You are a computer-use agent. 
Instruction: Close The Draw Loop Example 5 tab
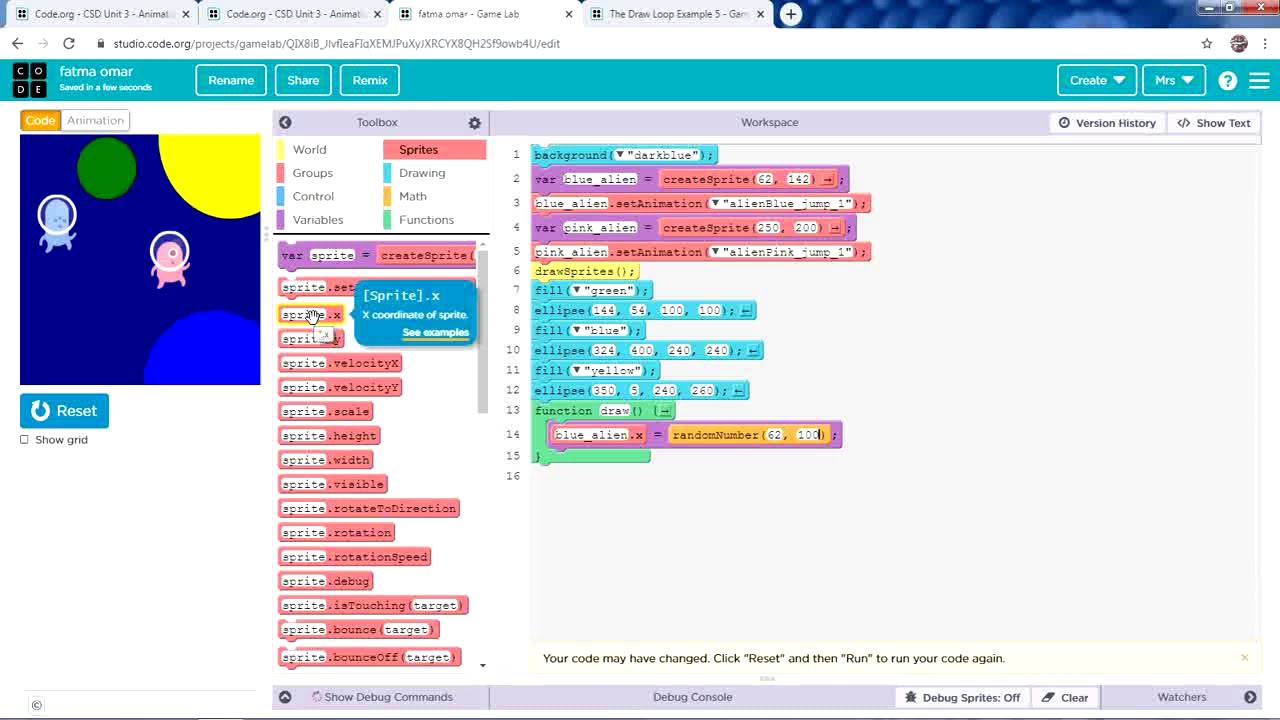point(760,14)
